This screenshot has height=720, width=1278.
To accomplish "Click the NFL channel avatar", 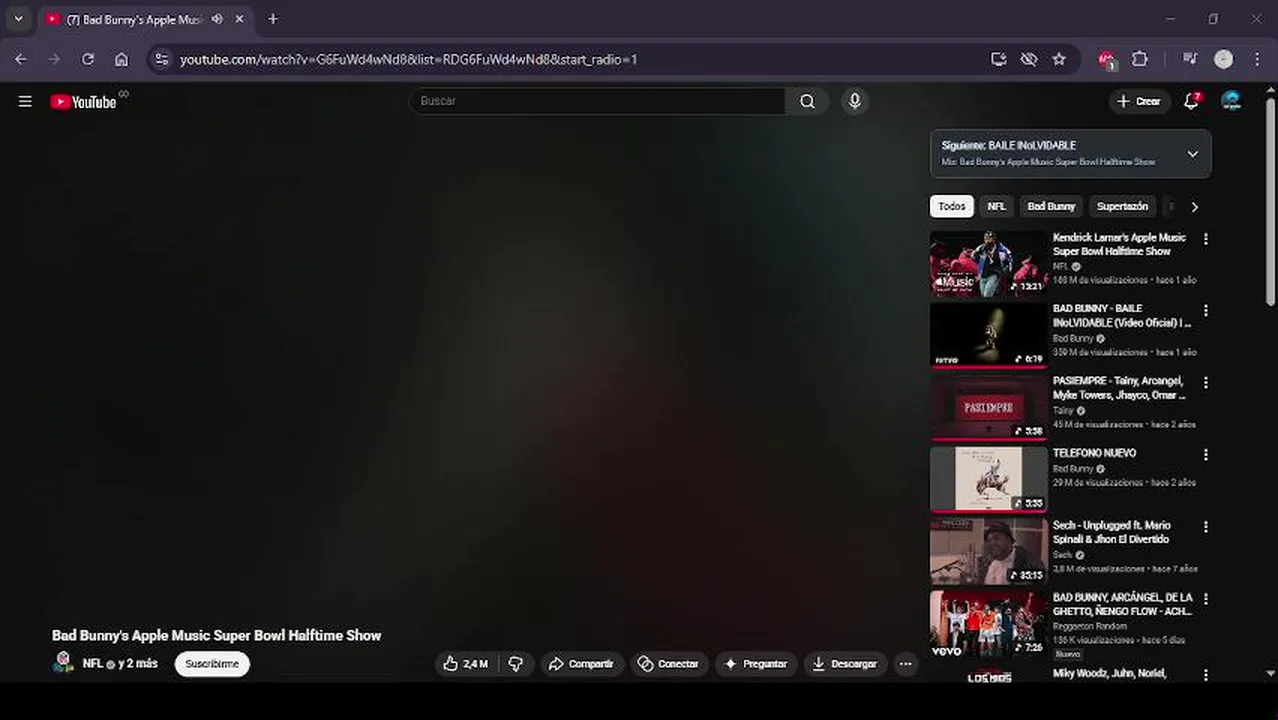I will pos(63,662).
